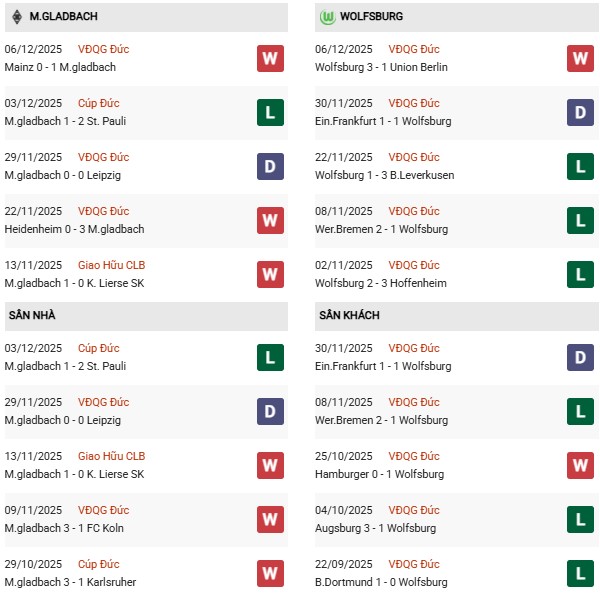Viewport: 600px width, 595px height.
Task: Open Augsburg 3 - 1 Wolfsburg match
Action: [x=376, y=528]
